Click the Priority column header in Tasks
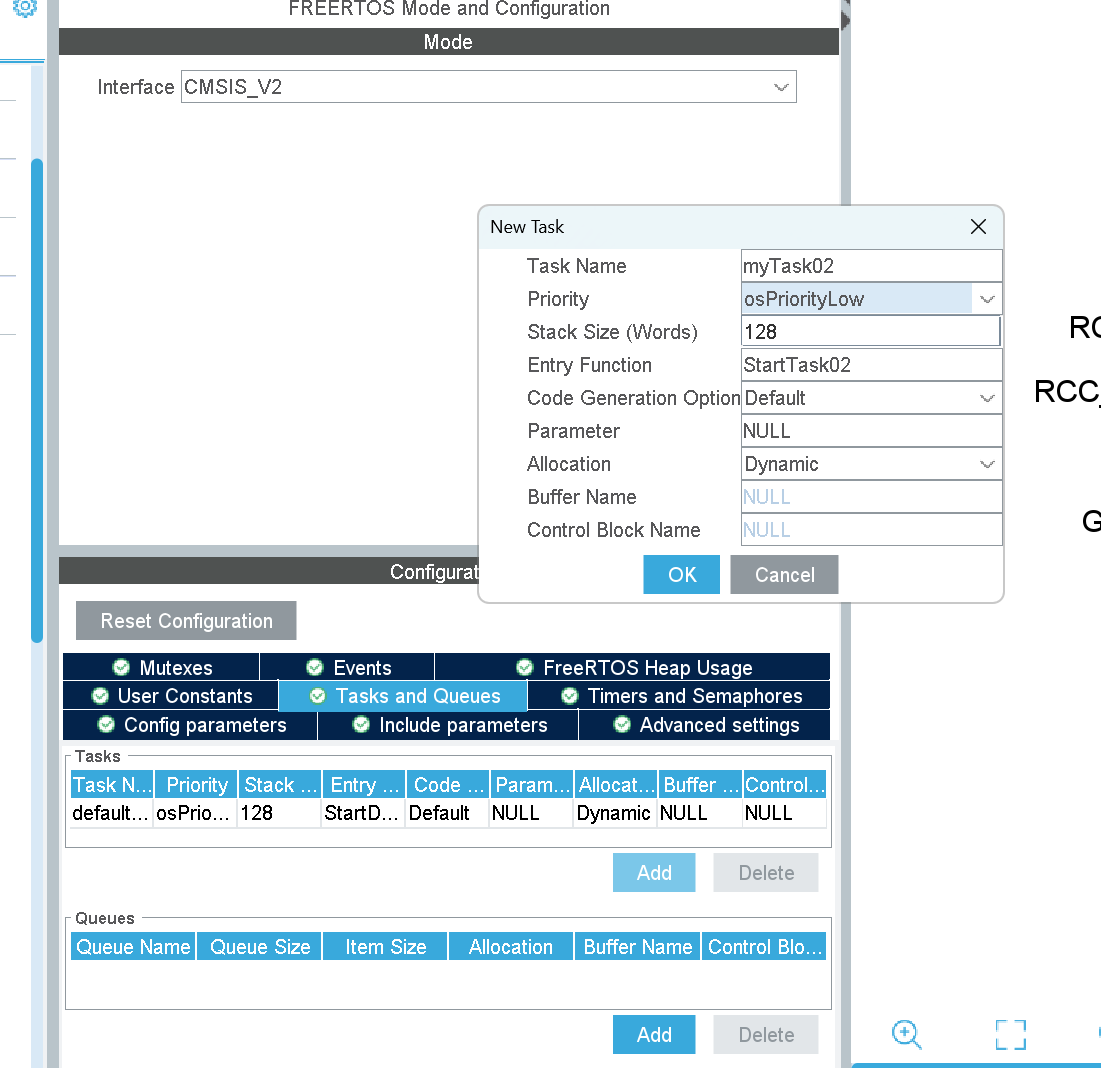Image resolution: width=1101 pixels, height=1068 pixels. tap(196, 785)
